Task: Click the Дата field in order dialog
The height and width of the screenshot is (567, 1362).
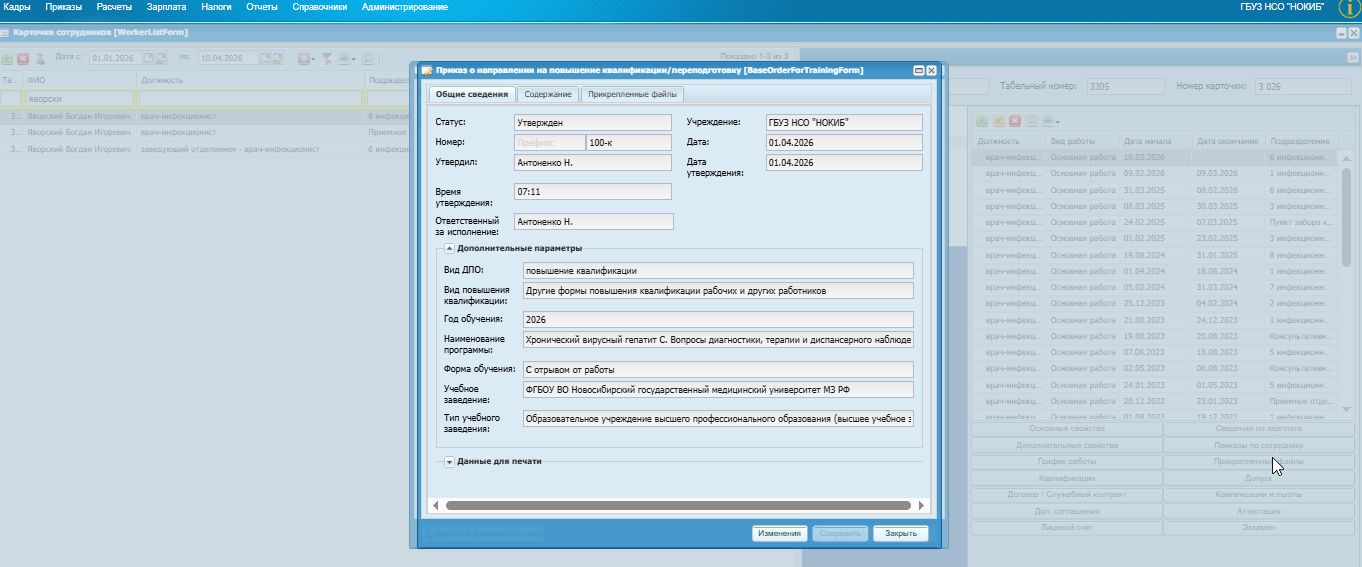Action: click(843, 143)
